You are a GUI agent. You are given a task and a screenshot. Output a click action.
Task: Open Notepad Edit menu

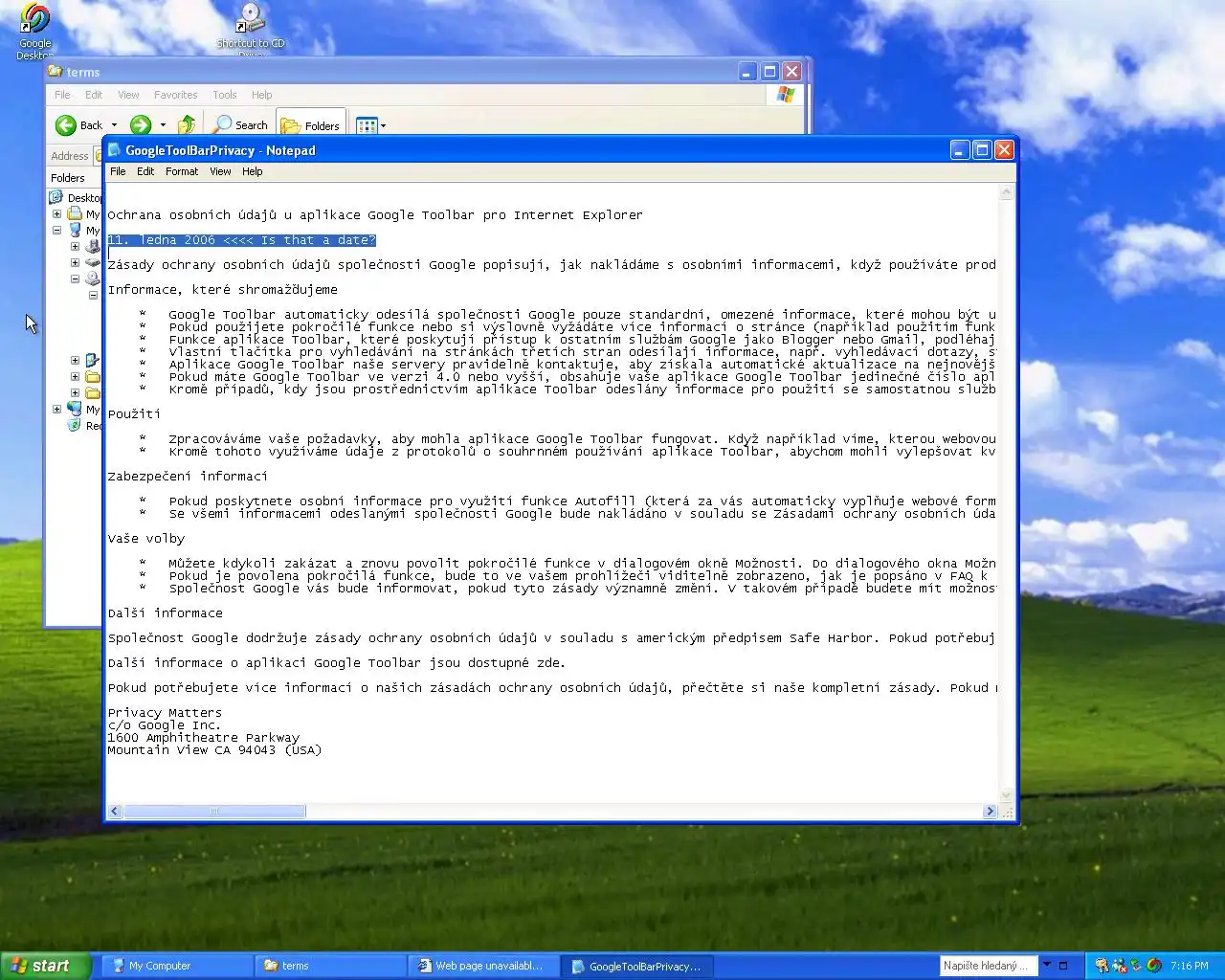[145, 171]
